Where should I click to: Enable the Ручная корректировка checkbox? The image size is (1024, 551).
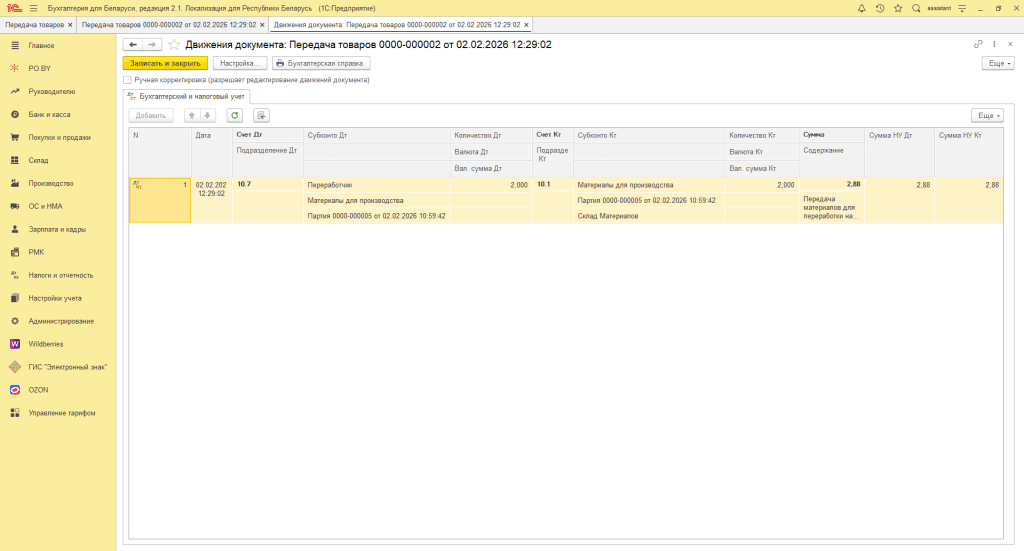(x=127, y=79)
